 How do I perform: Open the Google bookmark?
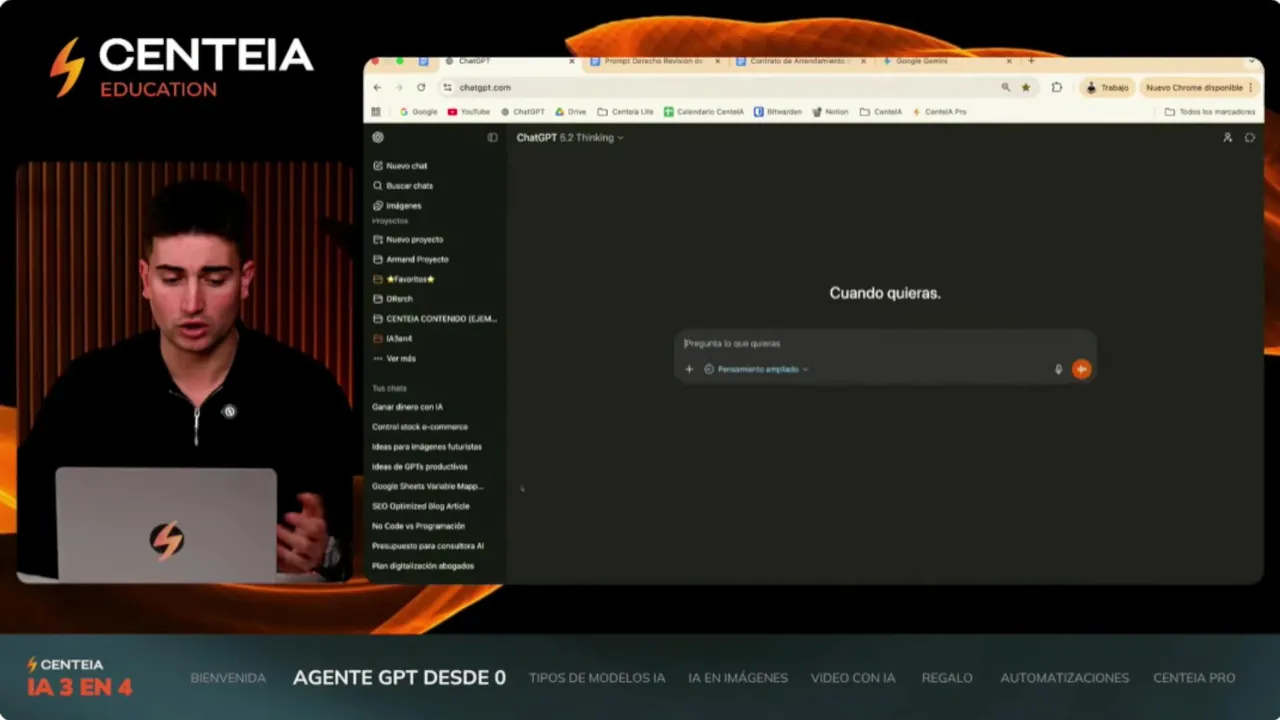click(x=418, y=112)
